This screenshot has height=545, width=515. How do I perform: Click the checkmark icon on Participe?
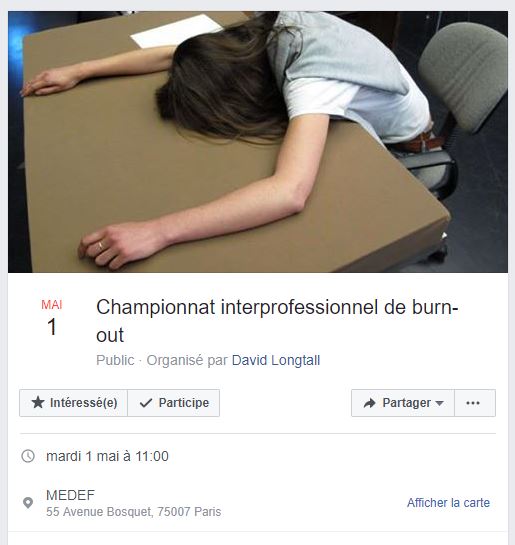point(146,403)
